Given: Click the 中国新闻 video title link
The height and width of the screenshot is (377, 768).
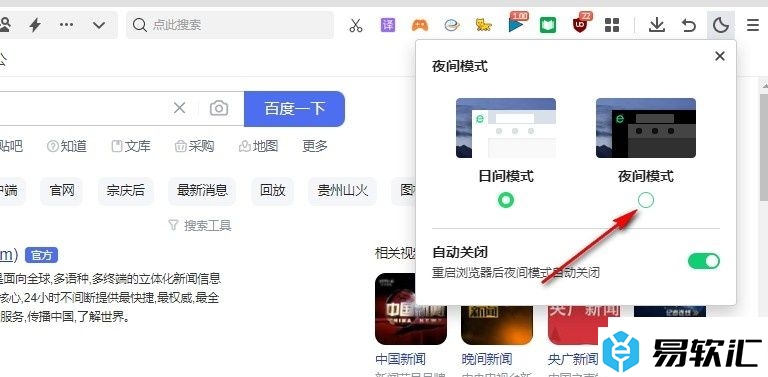Looking at the screenshot, I should (x=401, y=359).
